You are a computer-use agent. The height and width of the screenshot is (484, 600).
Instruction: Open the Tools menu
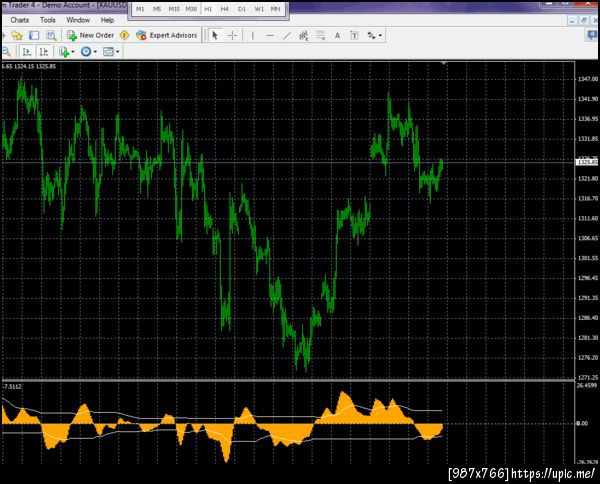[48, 20]
